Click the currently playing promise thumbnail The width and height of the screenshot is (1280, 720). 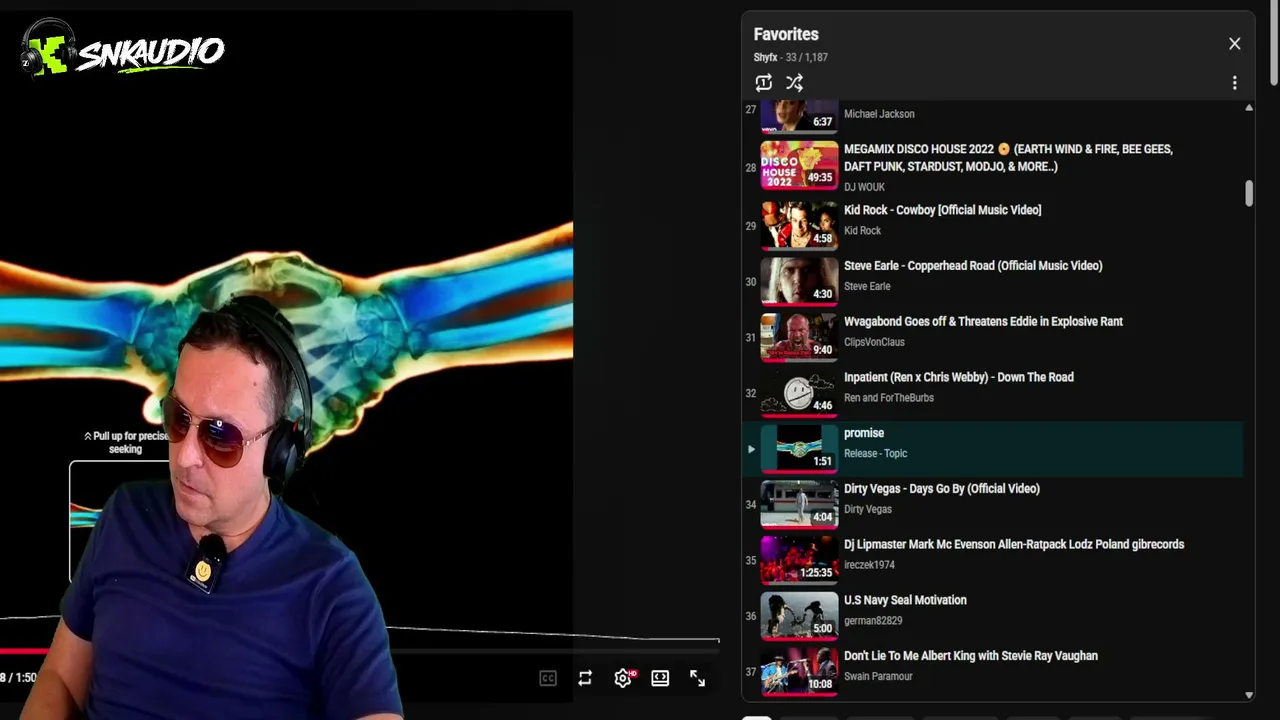799,448
